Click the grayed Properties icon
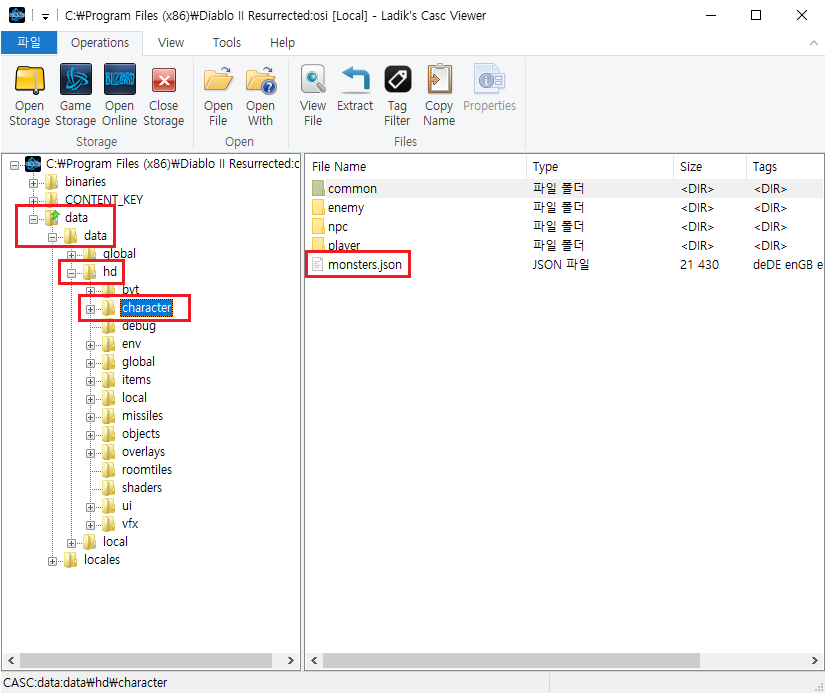The image size is (826, 694). click(489, 79)
